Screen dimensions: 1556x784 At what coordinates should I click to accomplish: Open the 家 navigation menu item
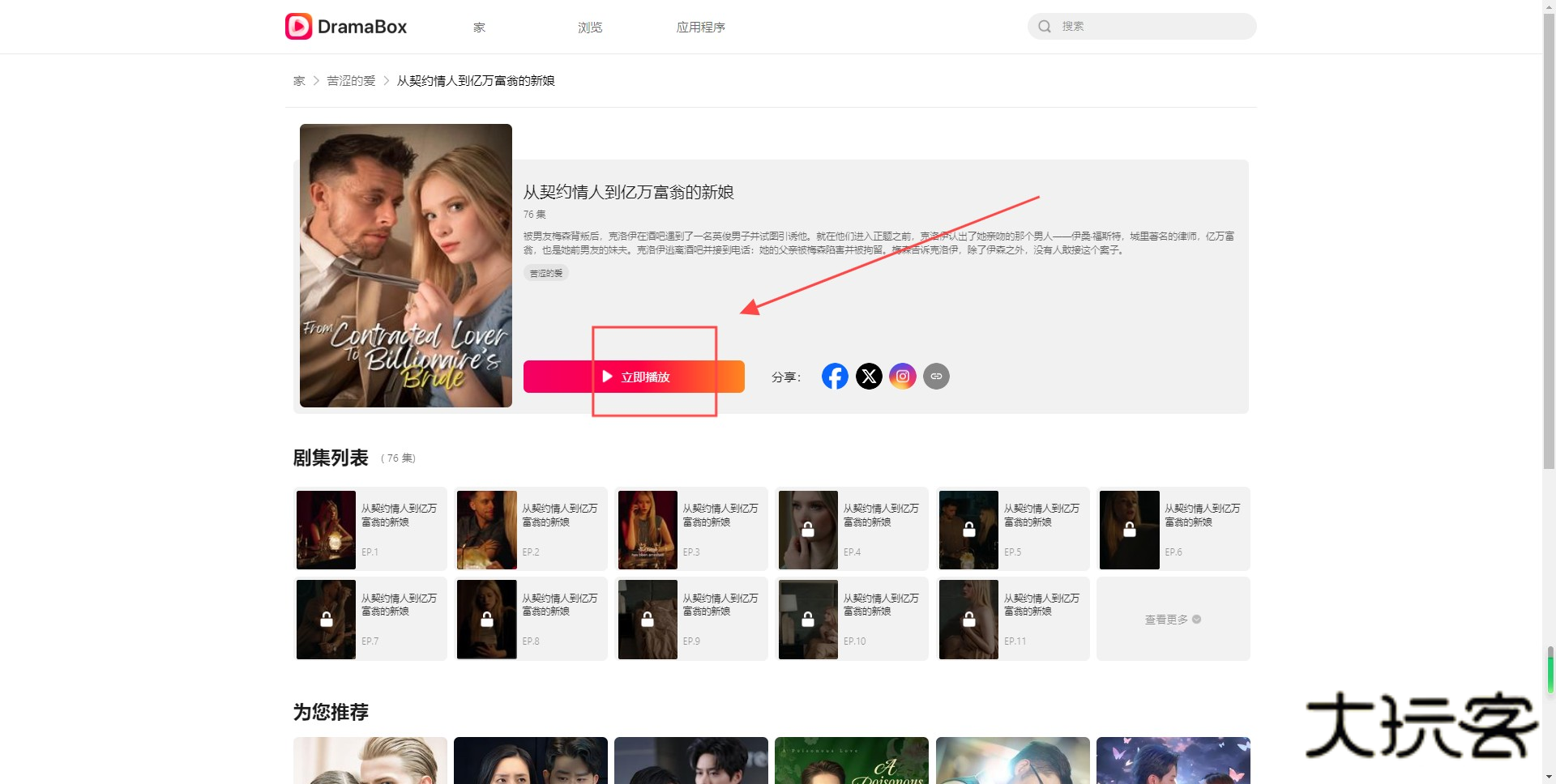(x=479, y=28)
